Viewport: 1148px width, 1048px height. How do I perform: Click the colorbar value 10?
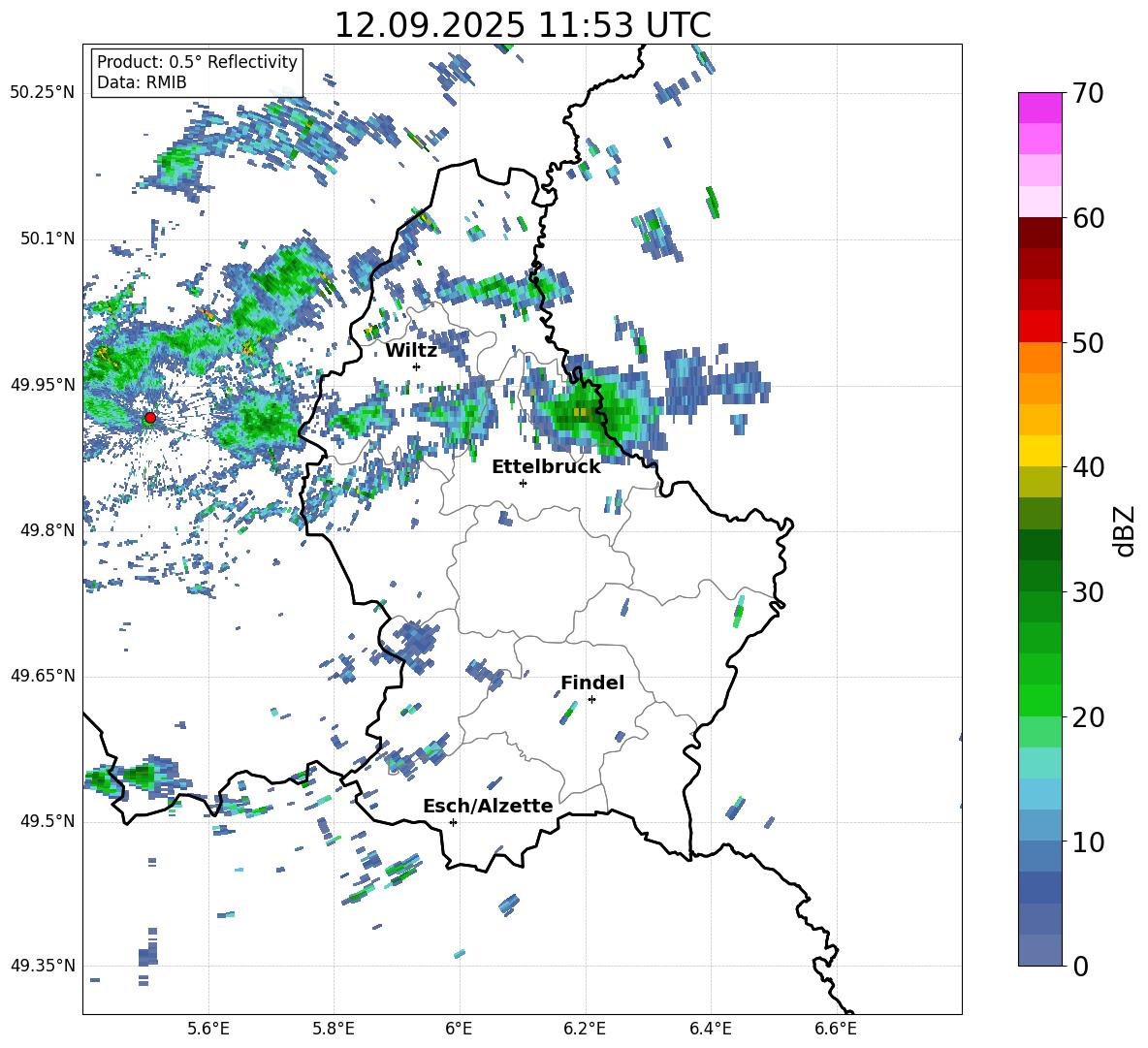[1088, 842]
